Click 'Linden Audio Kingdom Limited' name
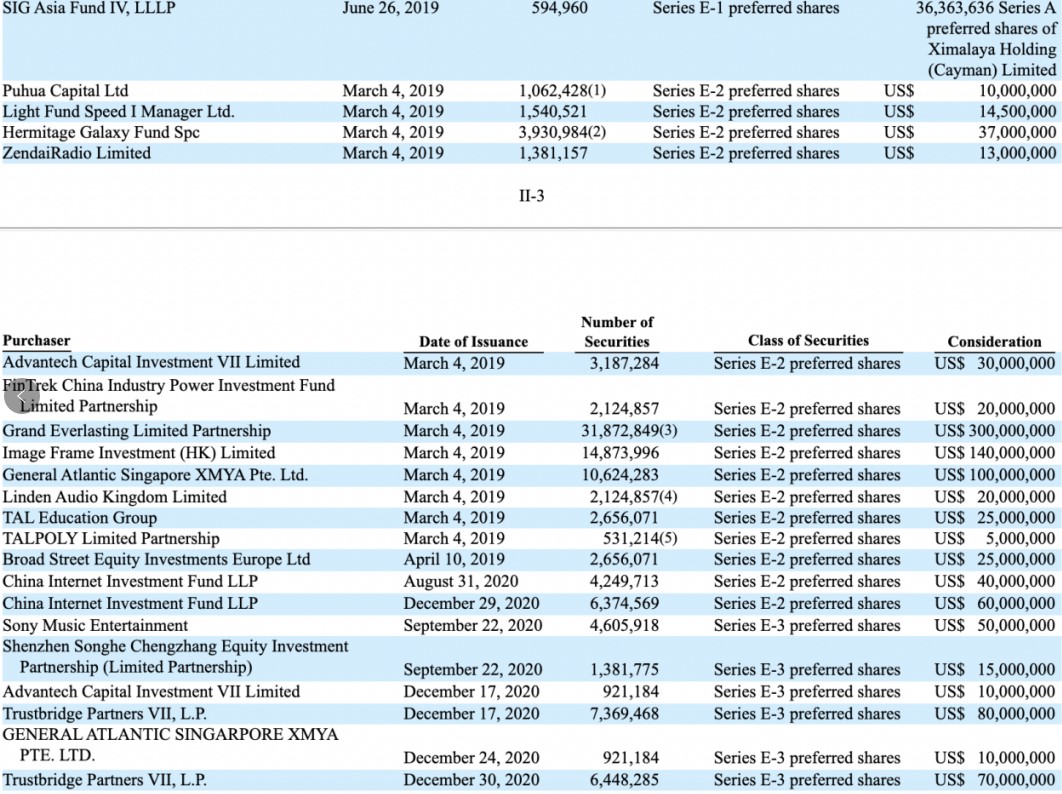Image resolution: width=1062 pixels, height=794 pixels. pyautogui.click(x=114, y=497)
